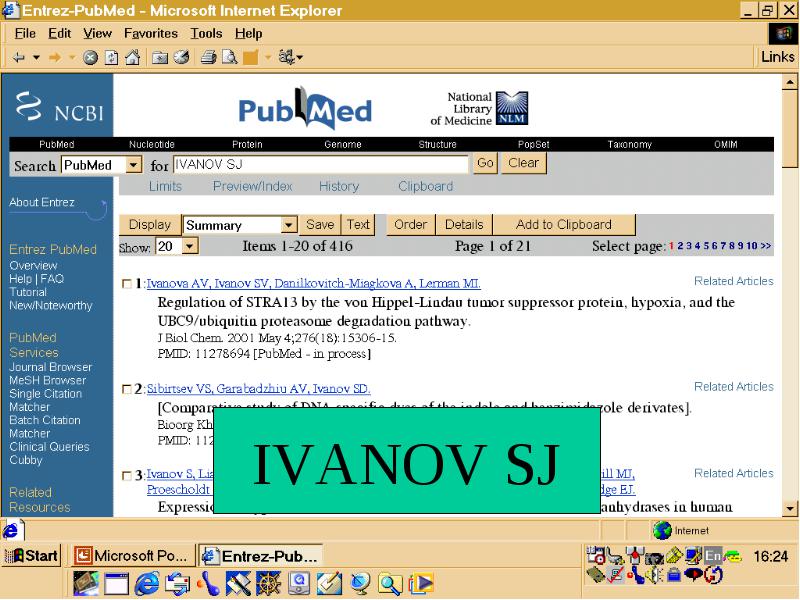Viewport: 800px width, 600px height.
Task: Click the PubMed logo image
Action: pos(305,108)
